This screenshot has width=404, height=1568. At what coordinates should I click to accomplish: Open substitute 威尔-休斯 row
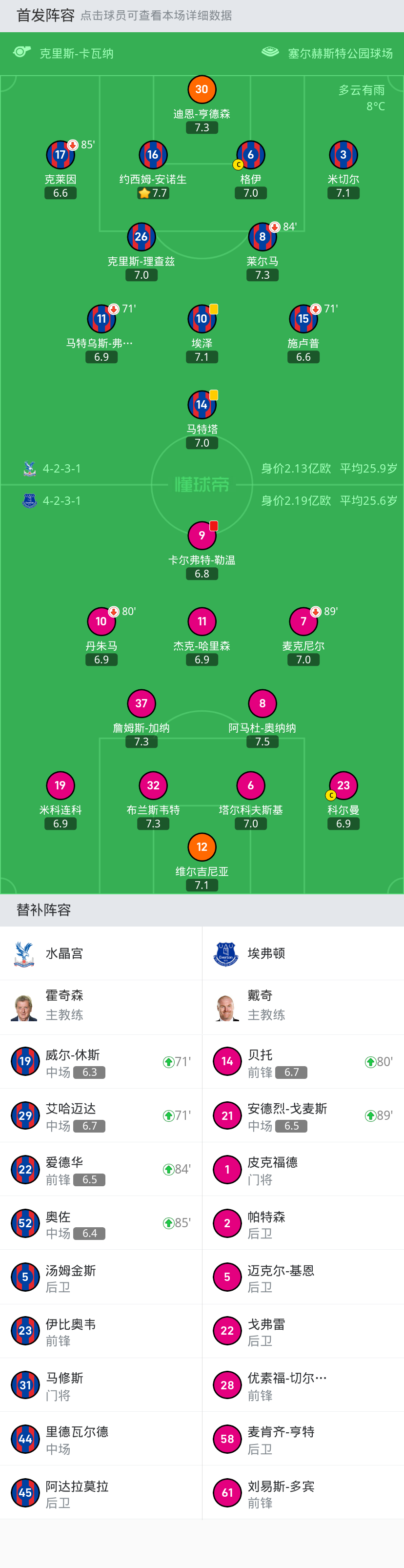[101, 1062]
